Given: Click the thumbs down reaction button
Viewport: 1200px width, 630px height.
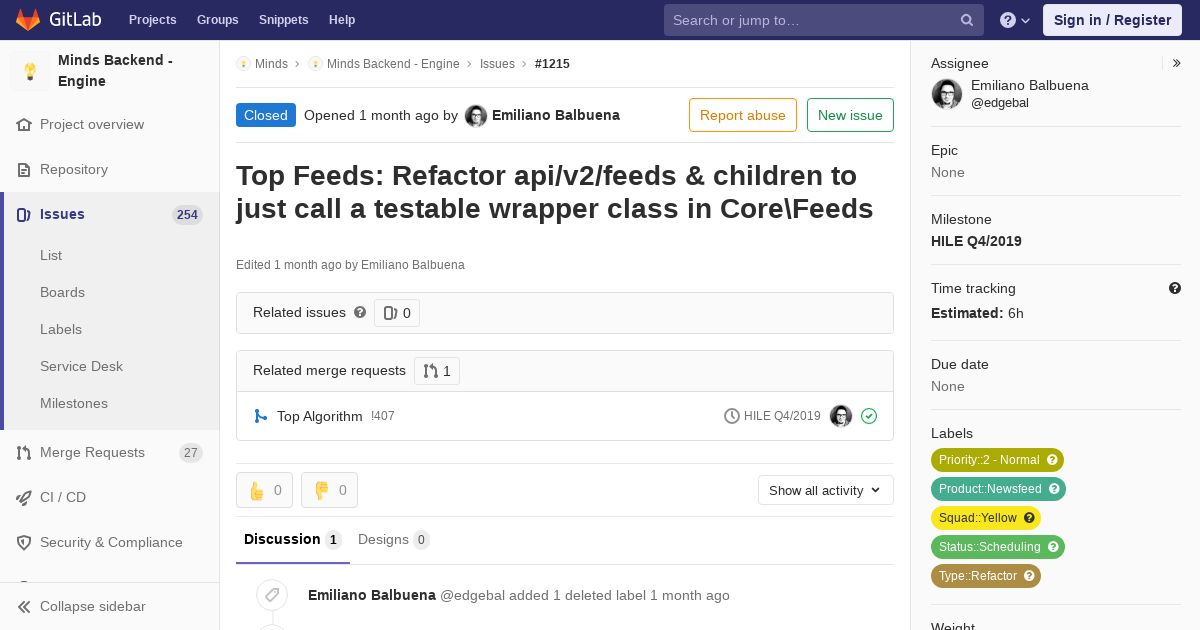Looking at the screenshot, I should tap(329, 490).
